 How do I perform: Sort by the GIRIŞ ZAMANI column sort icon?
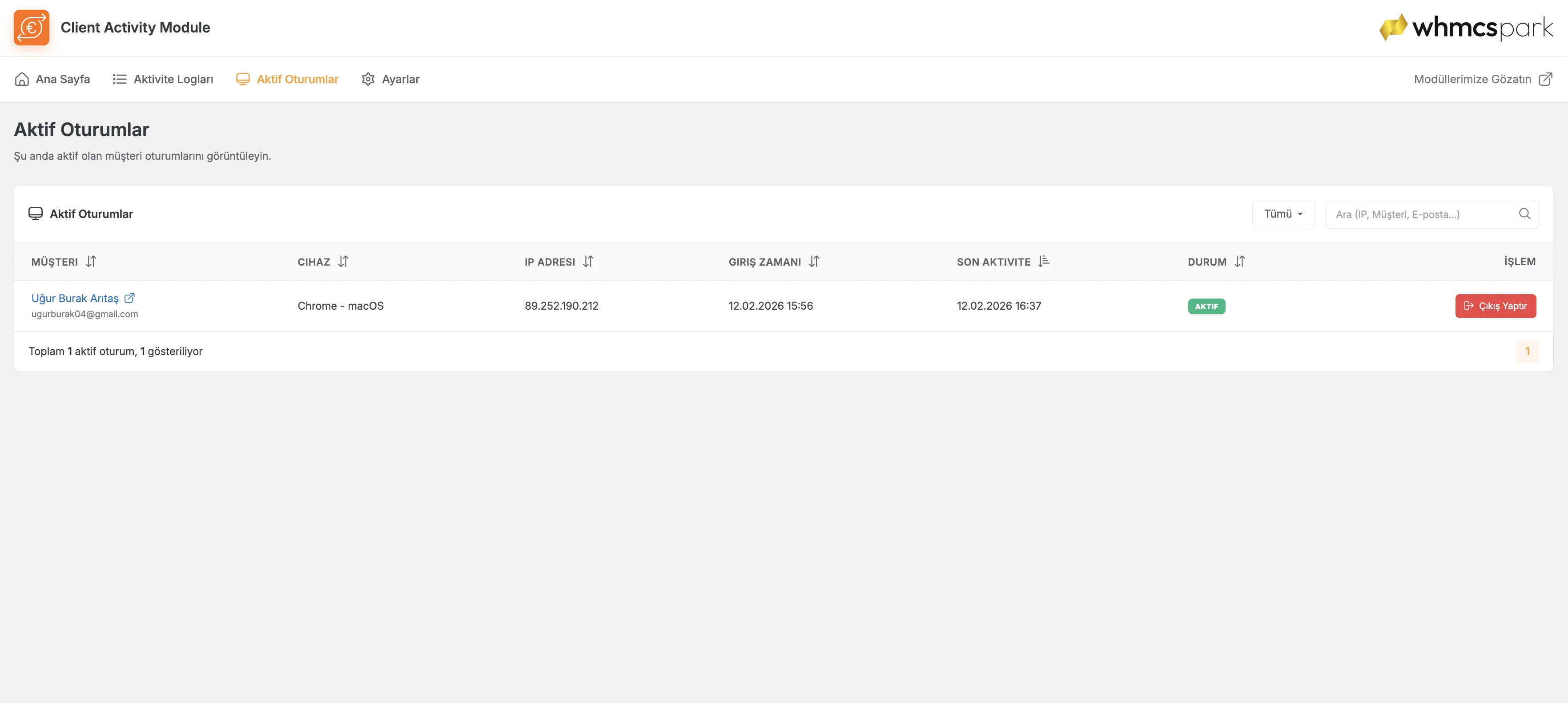(814, 261)
